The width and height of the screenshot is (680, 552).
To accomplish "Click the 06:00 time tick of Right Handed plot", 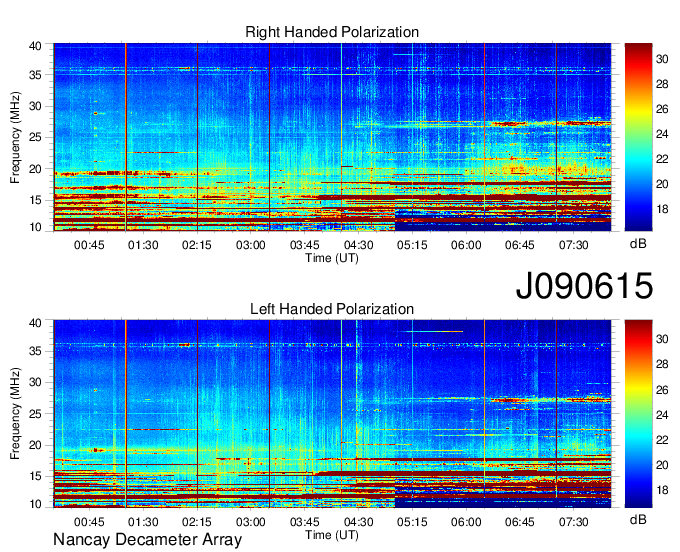I will (466, 245).
